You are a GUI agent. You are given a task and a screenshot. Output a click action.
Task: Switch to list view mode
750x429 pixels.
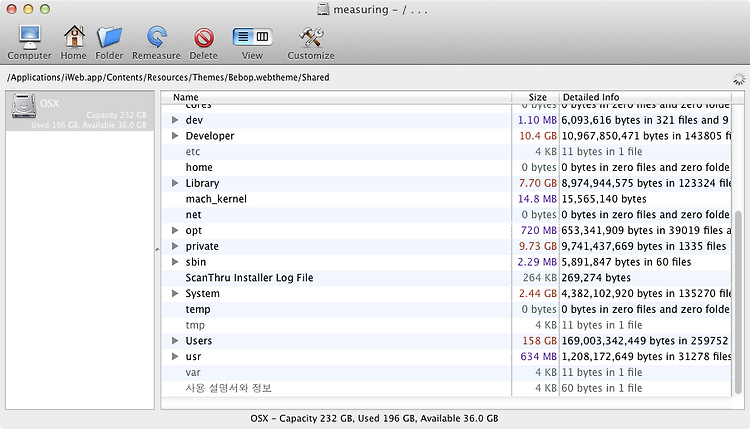[243, 36]
